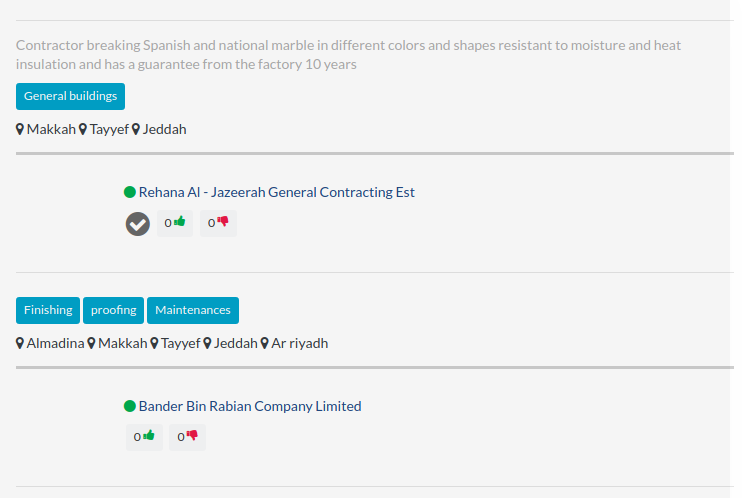Click thumbs-down icon for Rehana Al-Jazeerah
Viewport: 742px width, 498px height.
222,222
